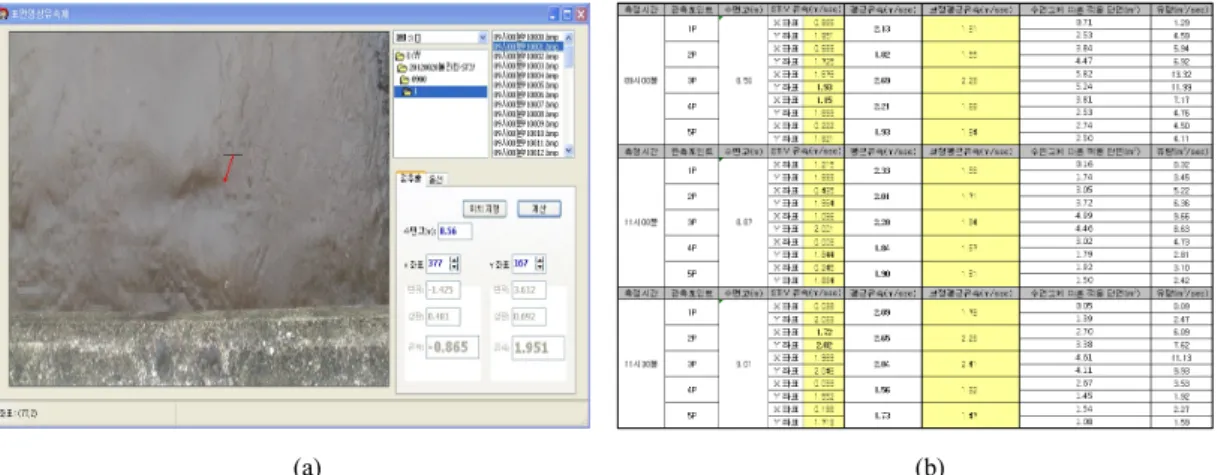The image size is (1221, 475).
Task: Click the velocity result field 1.951
Action: pyautogui.click(x=538, y=347)
